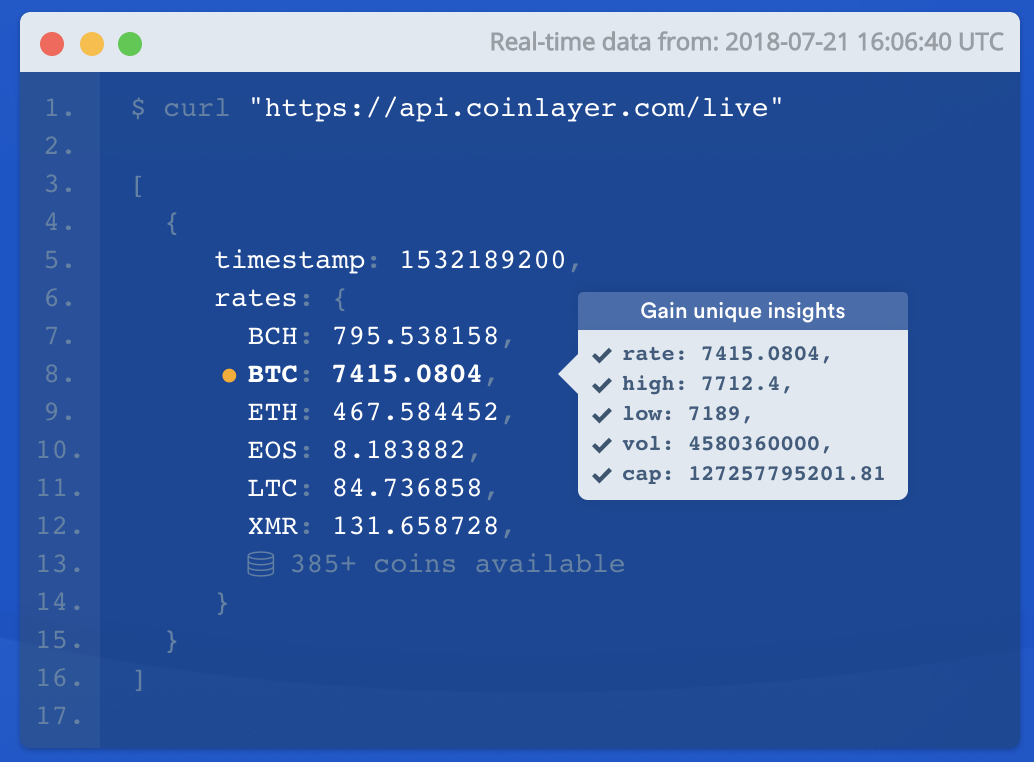The image size is (1034, 762).
Task: Click the database icon beside 385+ coins
Action: (x=260, y=564)
